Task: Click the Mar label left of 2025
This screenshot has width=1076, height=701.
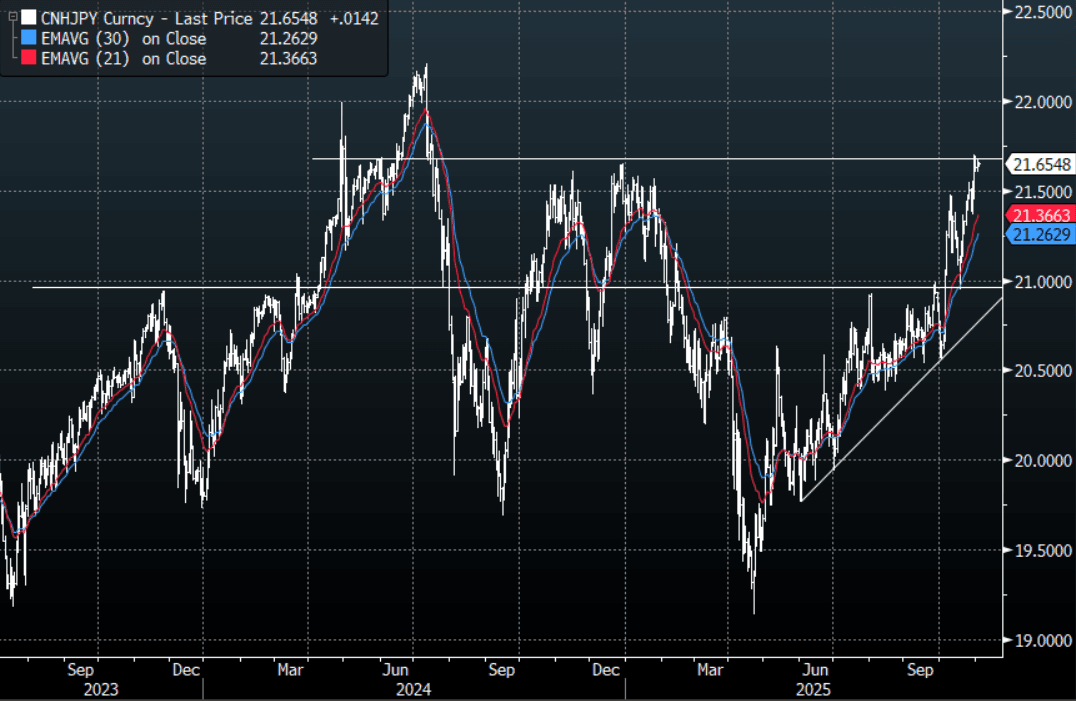Action: [x=711, y=670]
